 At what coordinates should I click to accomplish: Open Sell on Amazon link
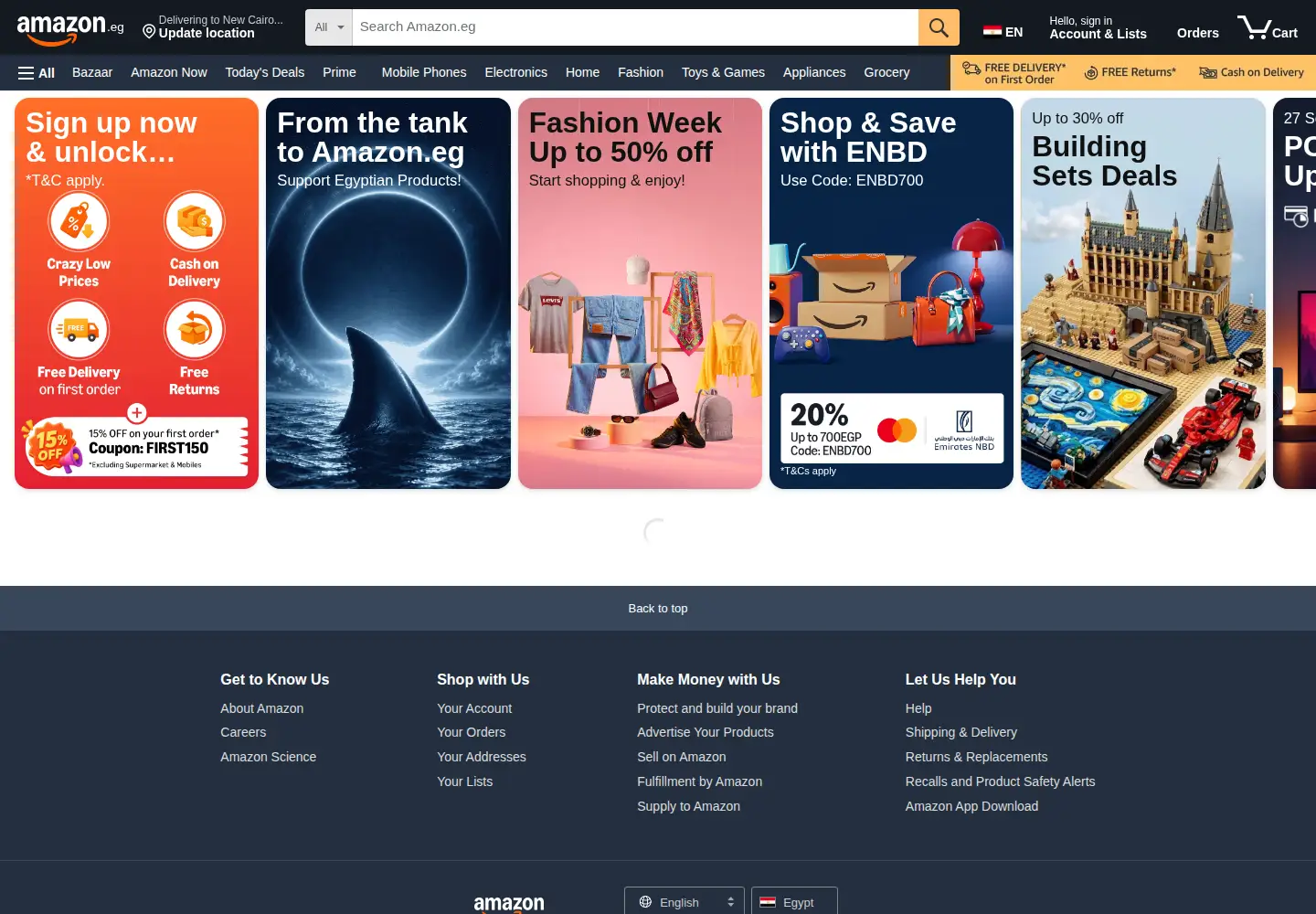(x=682, y=757)
